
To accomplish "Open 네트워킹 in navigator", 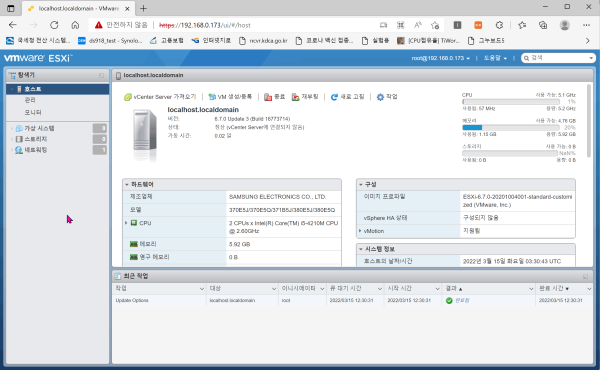I will pos(36,150).
